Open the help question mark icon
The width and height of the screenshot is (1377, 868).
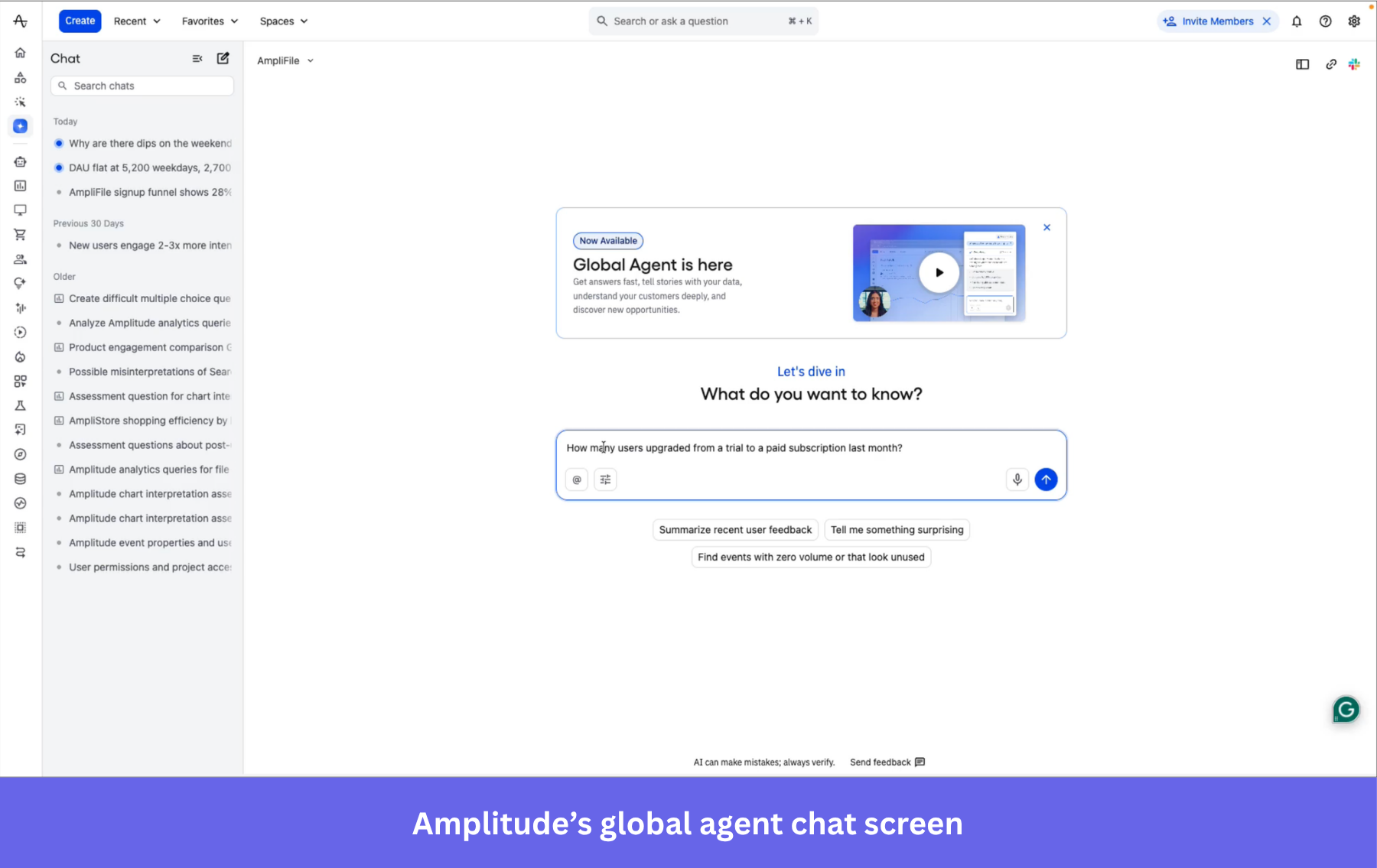[x=1326, y=21]
